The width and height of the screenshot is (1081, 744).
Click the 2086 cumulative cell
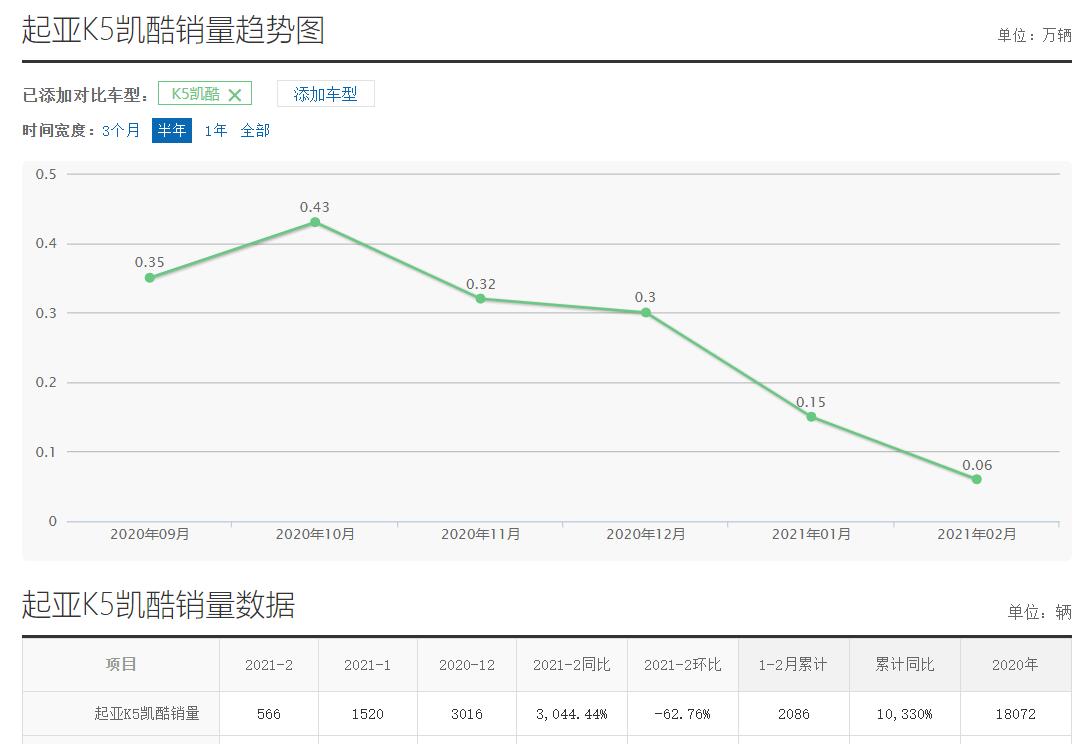pyautogui.click(x=794, y=714)
